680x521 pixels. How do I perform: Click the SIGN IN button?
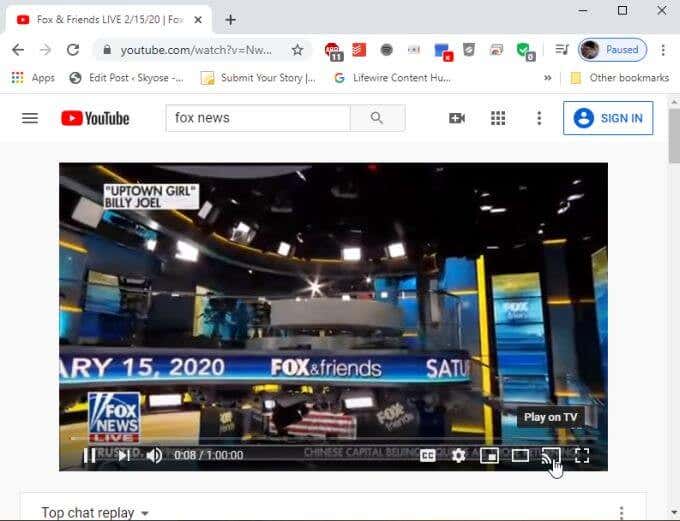coord(608,118)
